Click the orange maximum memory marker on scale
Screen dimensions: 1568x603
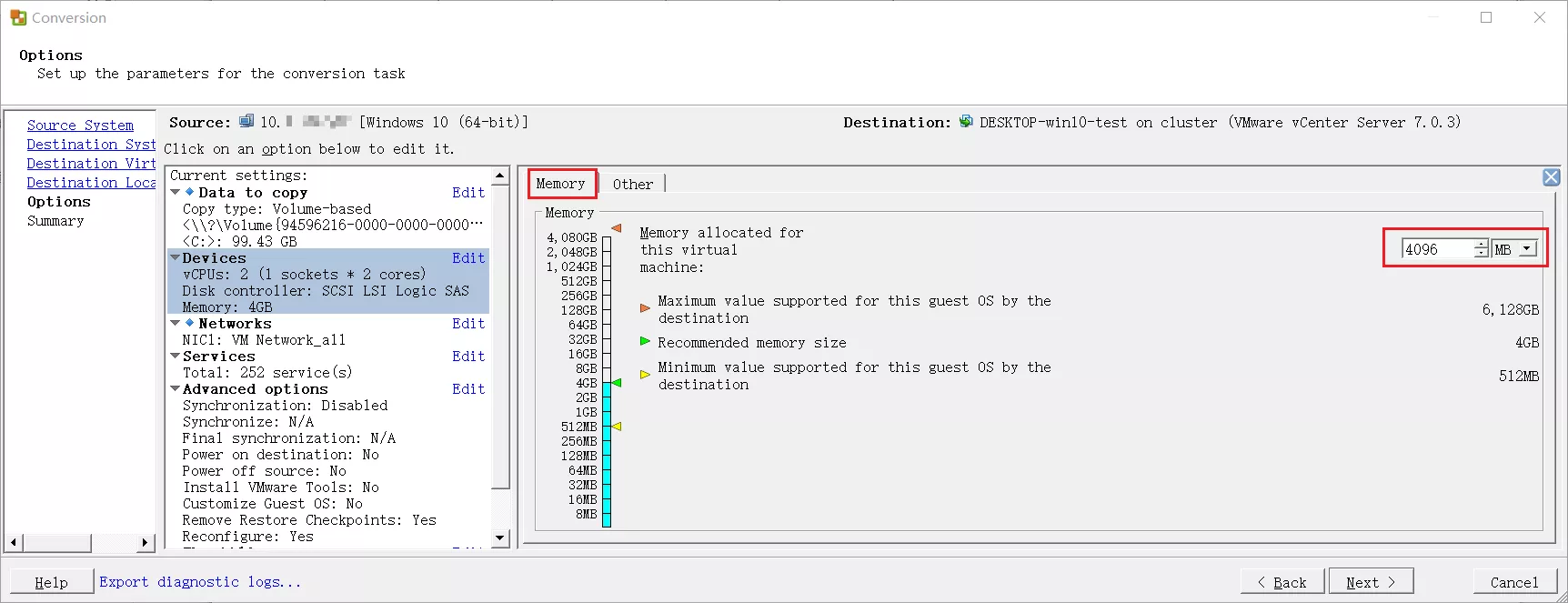617,228
